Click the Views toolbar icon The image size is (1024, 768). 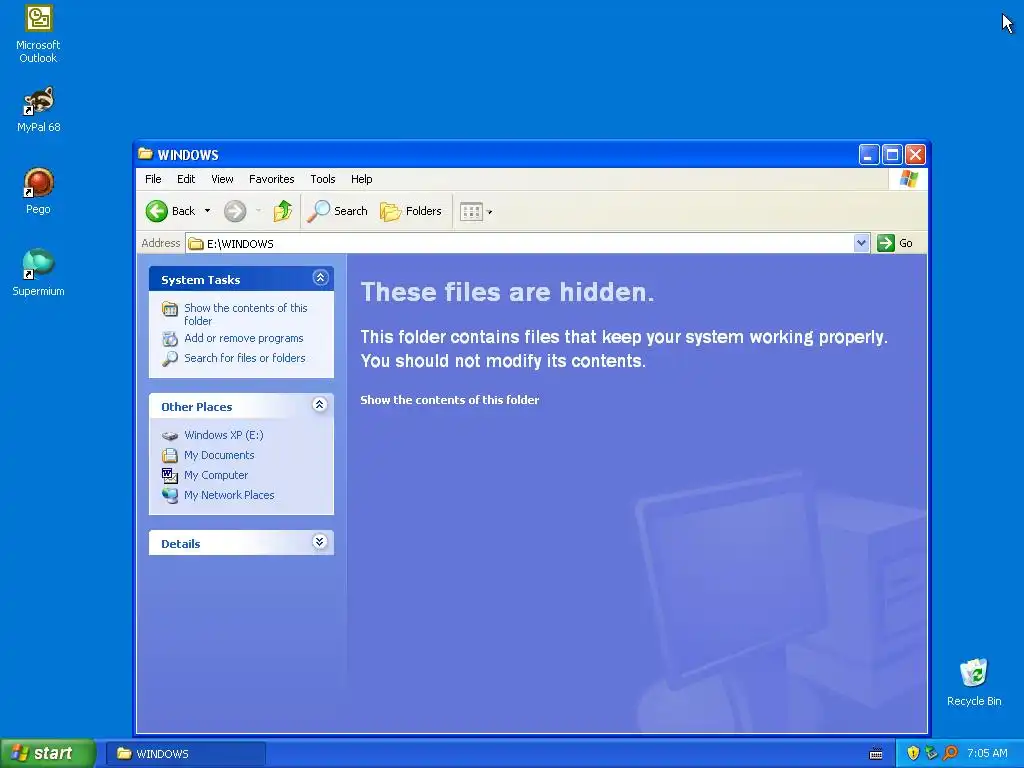471,211
